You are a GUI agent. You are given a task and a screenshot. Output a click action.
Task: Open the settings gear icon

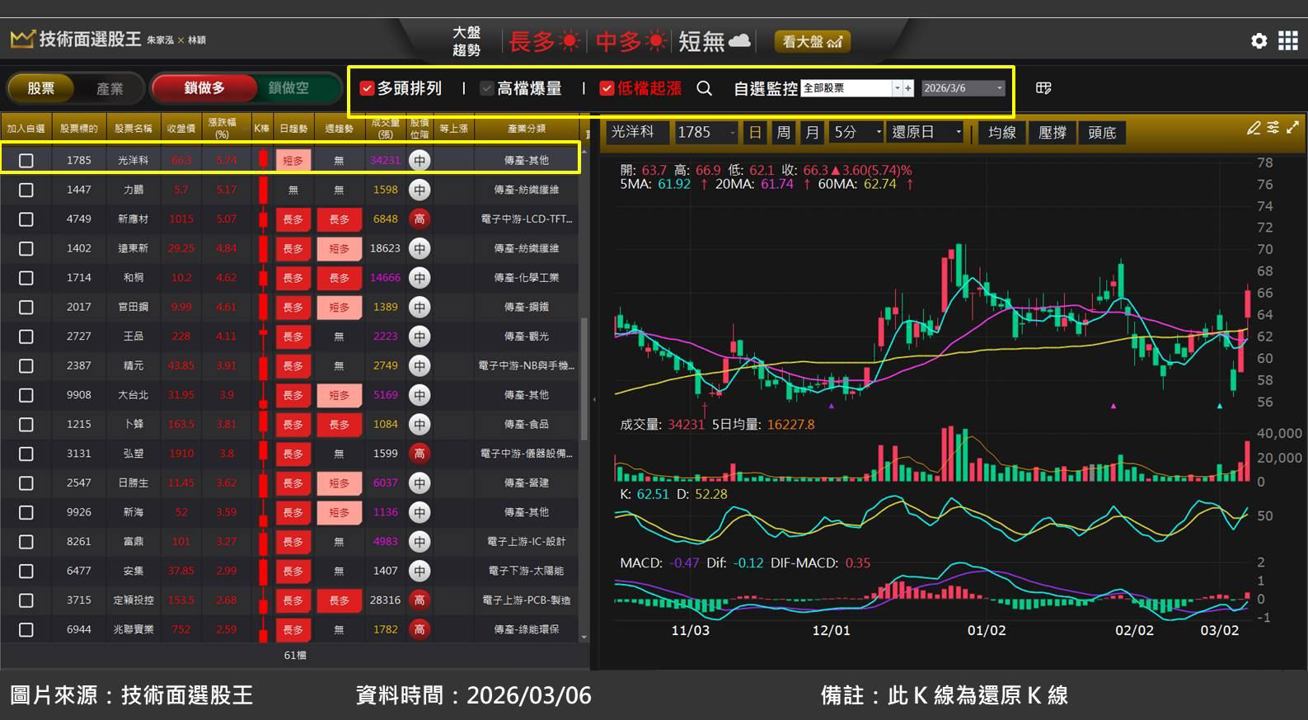pyautogui.click(x=1259, y=41)
